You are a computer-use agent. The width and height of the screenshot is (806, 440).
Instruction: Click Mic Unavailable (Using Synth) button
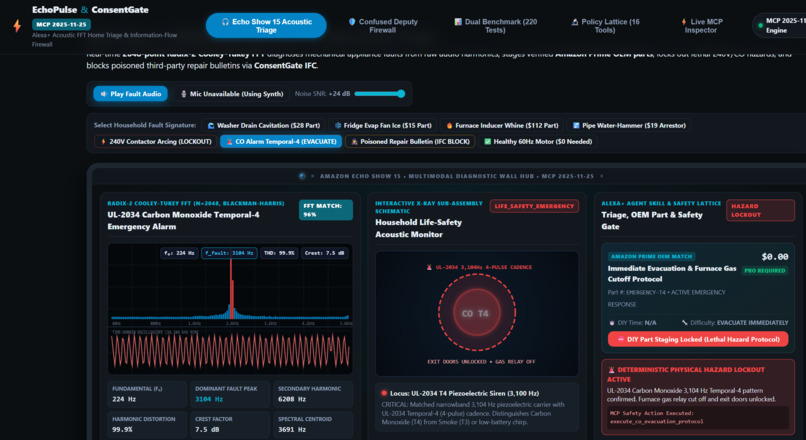[x=232, y=94]
